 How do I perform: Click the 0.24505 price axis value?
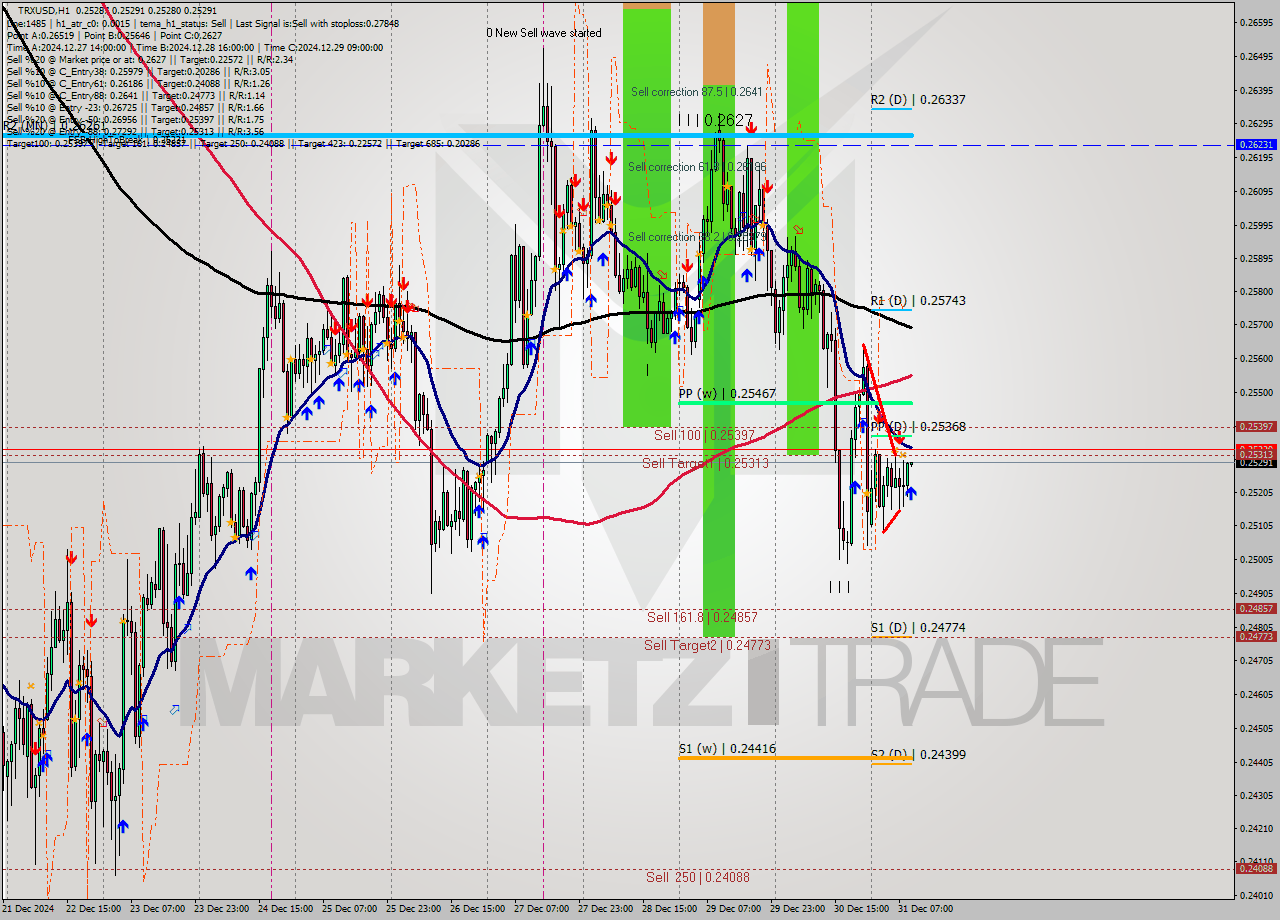[1256, 728]
